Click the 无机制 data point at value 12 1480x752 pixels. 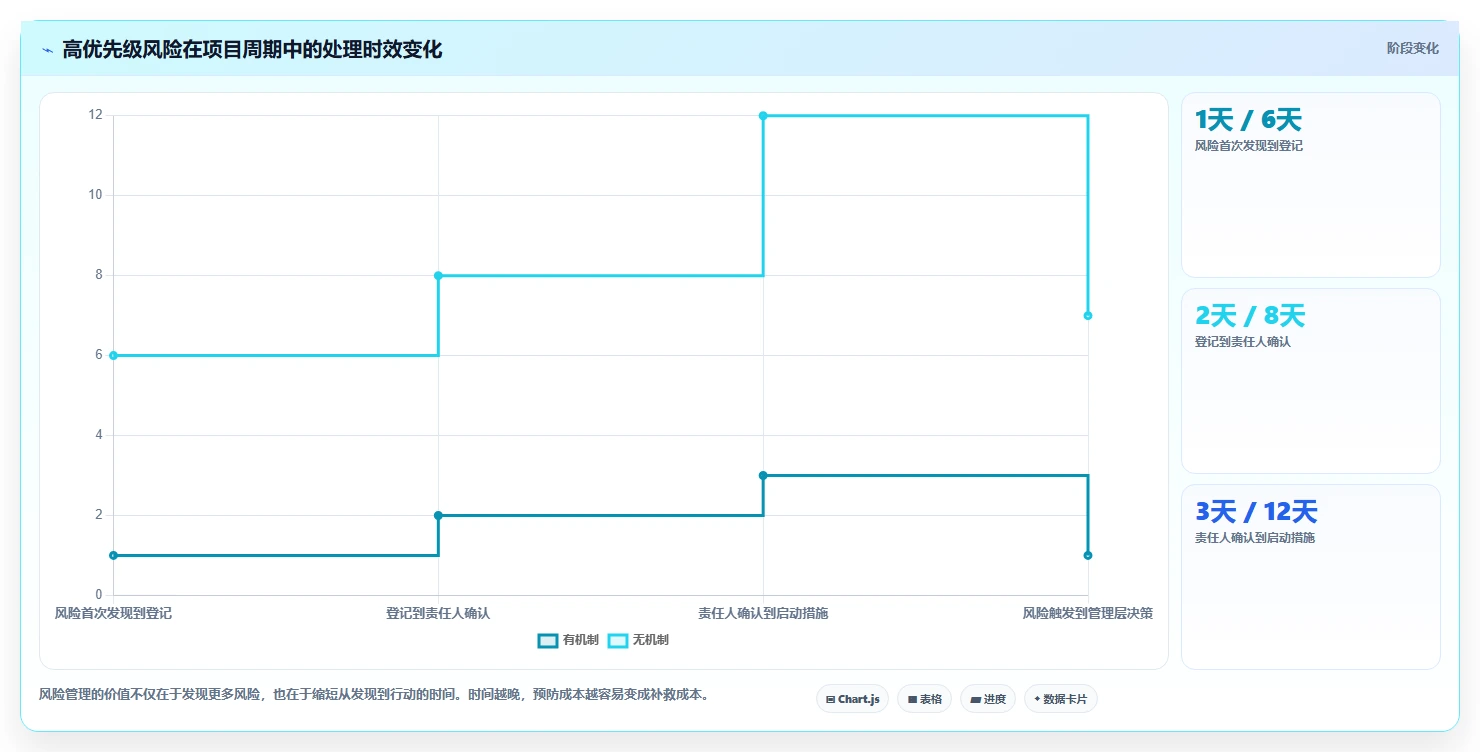coord(763,116)
